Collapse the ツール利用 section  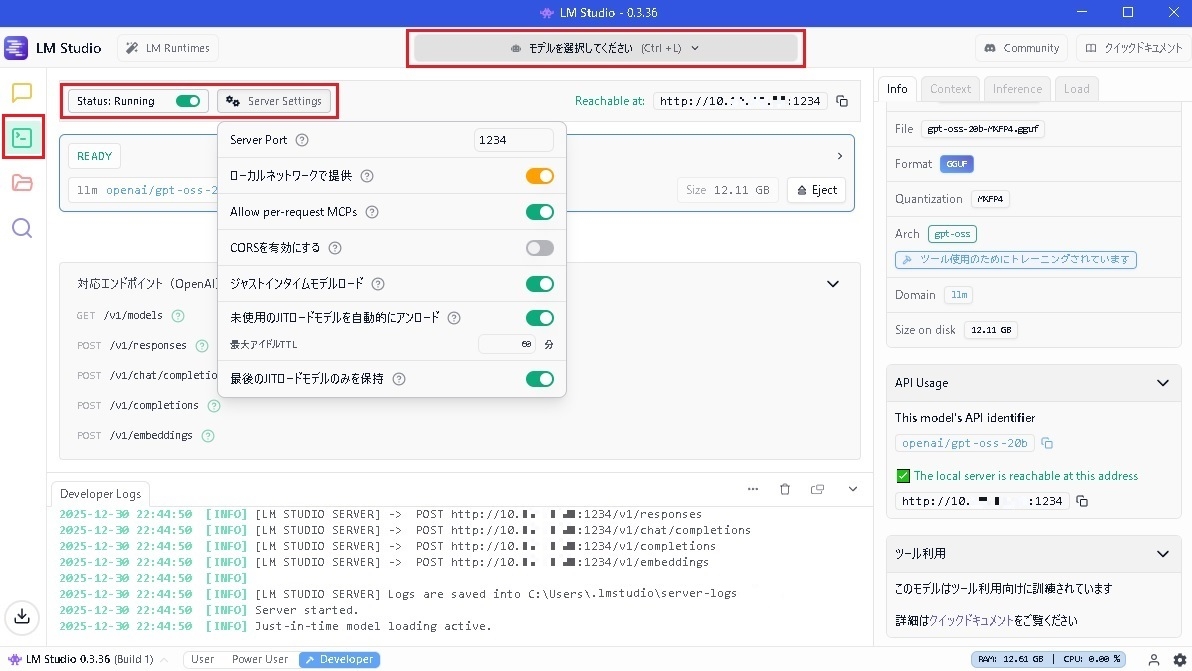[x=1162, y=554]
